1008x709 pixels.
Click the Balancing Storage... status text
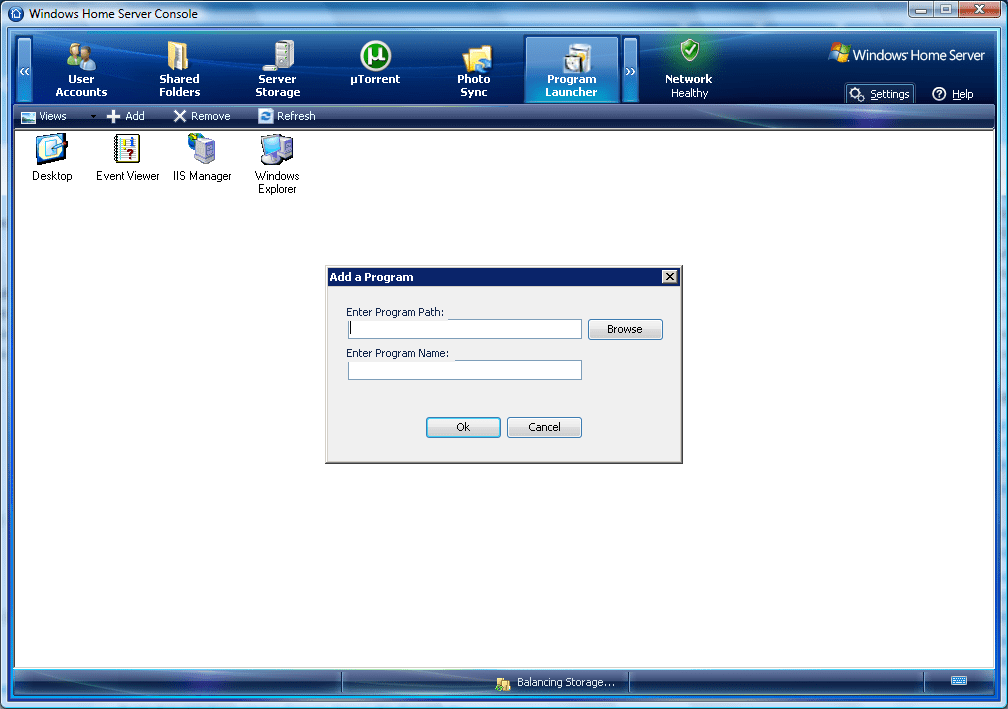566,683
